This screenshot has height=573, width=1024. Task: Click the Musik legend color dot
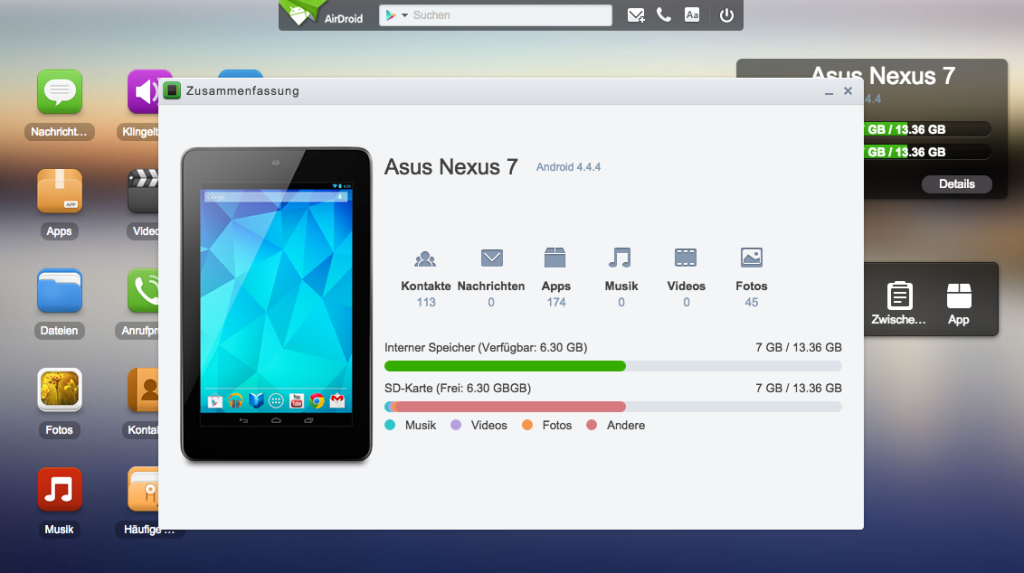(390, 425)
